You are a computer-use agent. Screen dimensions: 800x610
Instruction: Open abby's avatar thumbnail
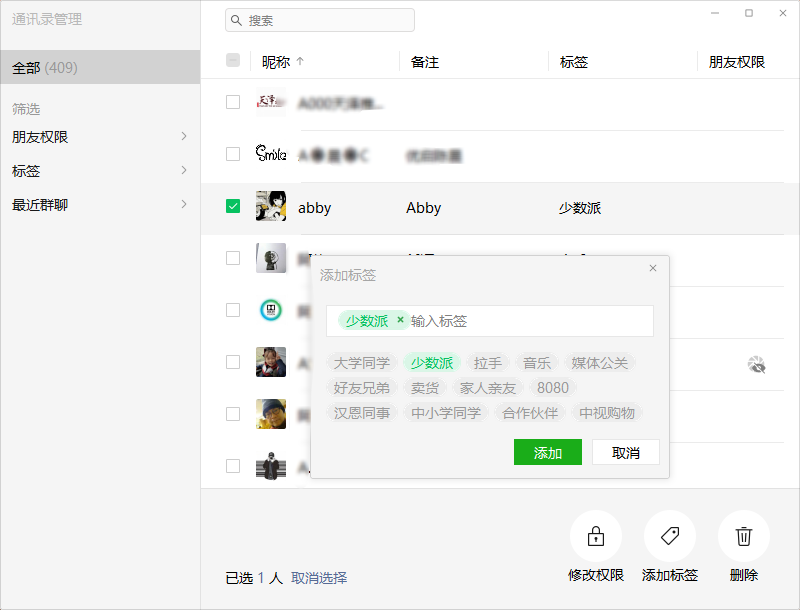[x=271, y=206]
